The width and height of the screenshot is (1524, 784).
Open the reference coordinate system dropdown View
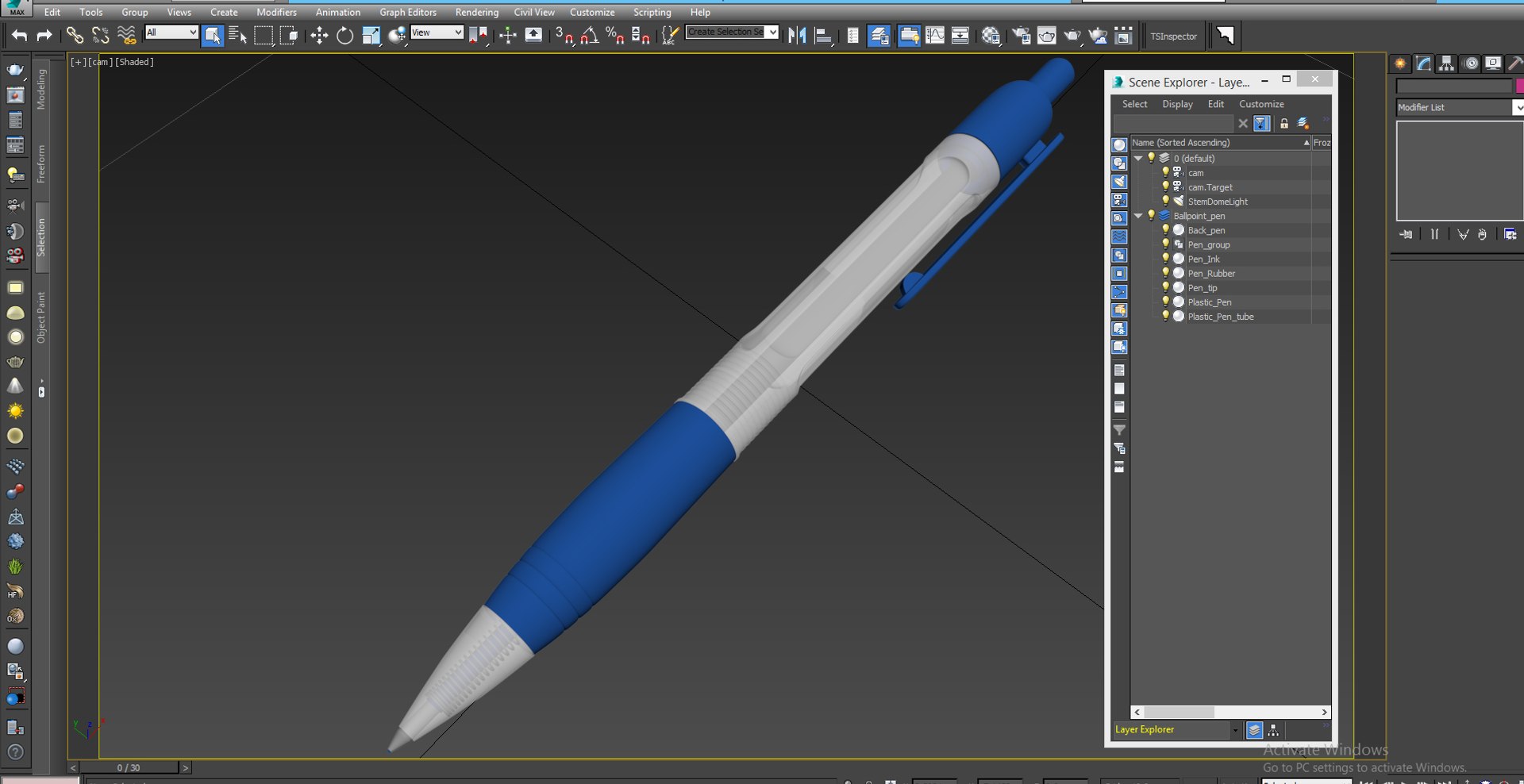pos(437,33)
